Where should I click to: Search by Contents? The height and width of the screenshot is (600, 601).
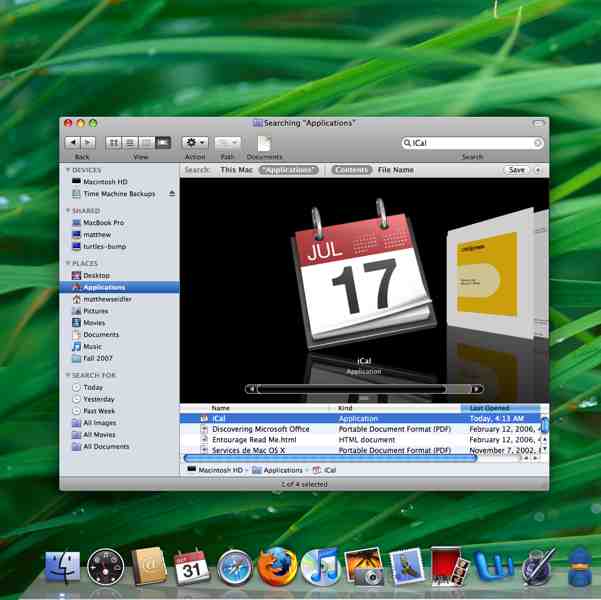351,170
